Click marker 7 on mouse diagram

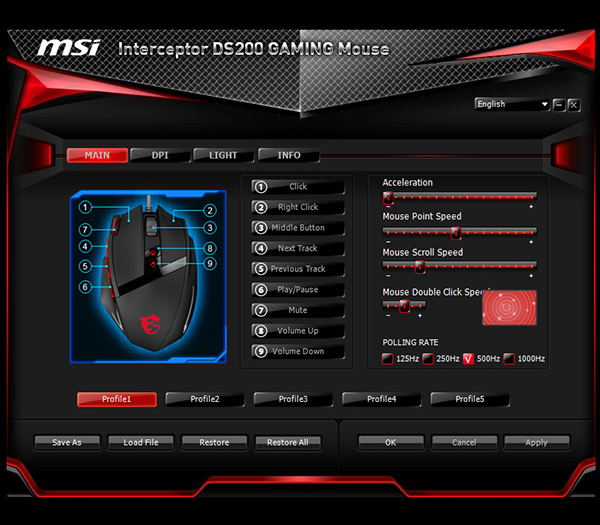85,230
